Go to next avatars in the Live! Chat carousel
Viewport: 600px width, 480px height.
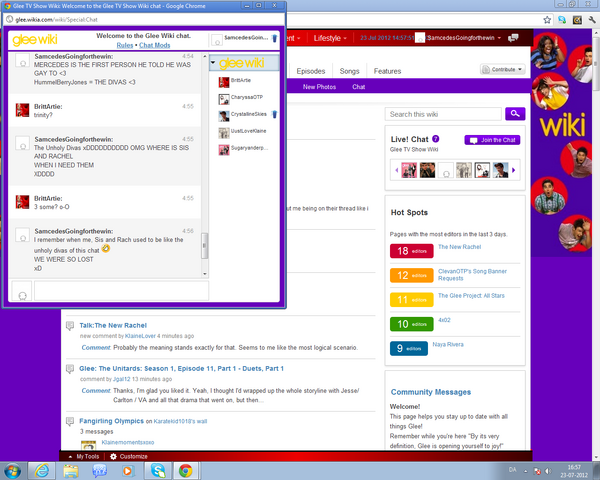tap(514, 170)
